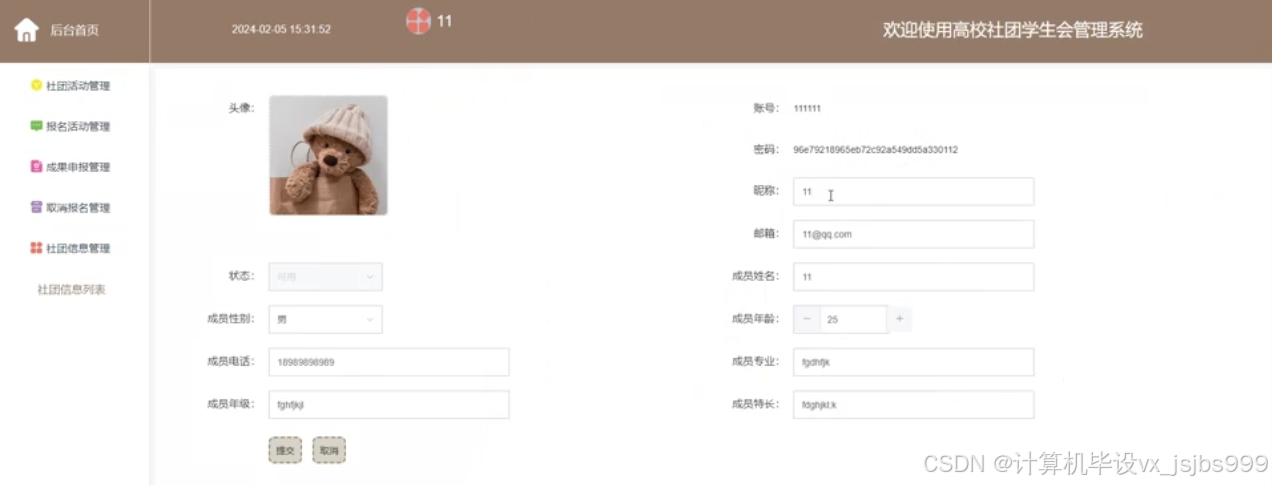
Task: Open the 社团活动管理 menu
Action: tap(78, 86)
